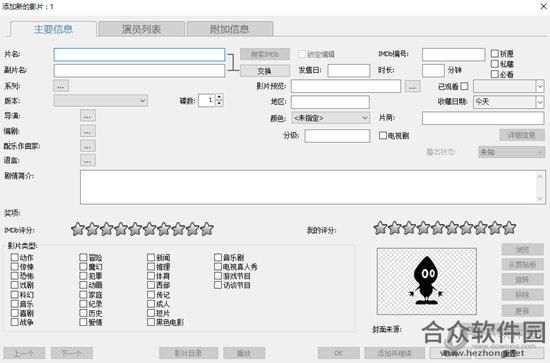Go to 上一个 movie

coord(24,353)
